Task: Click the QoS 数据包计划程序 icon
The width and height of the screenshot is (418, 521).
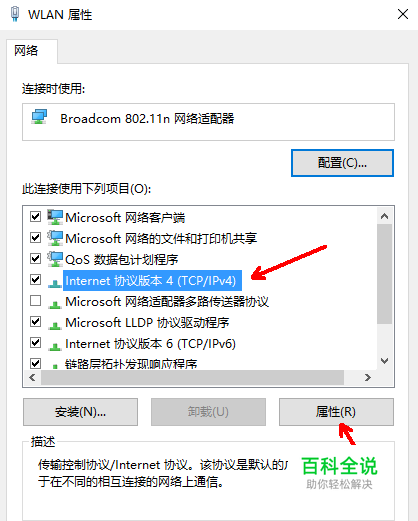Action: [55, 259]
